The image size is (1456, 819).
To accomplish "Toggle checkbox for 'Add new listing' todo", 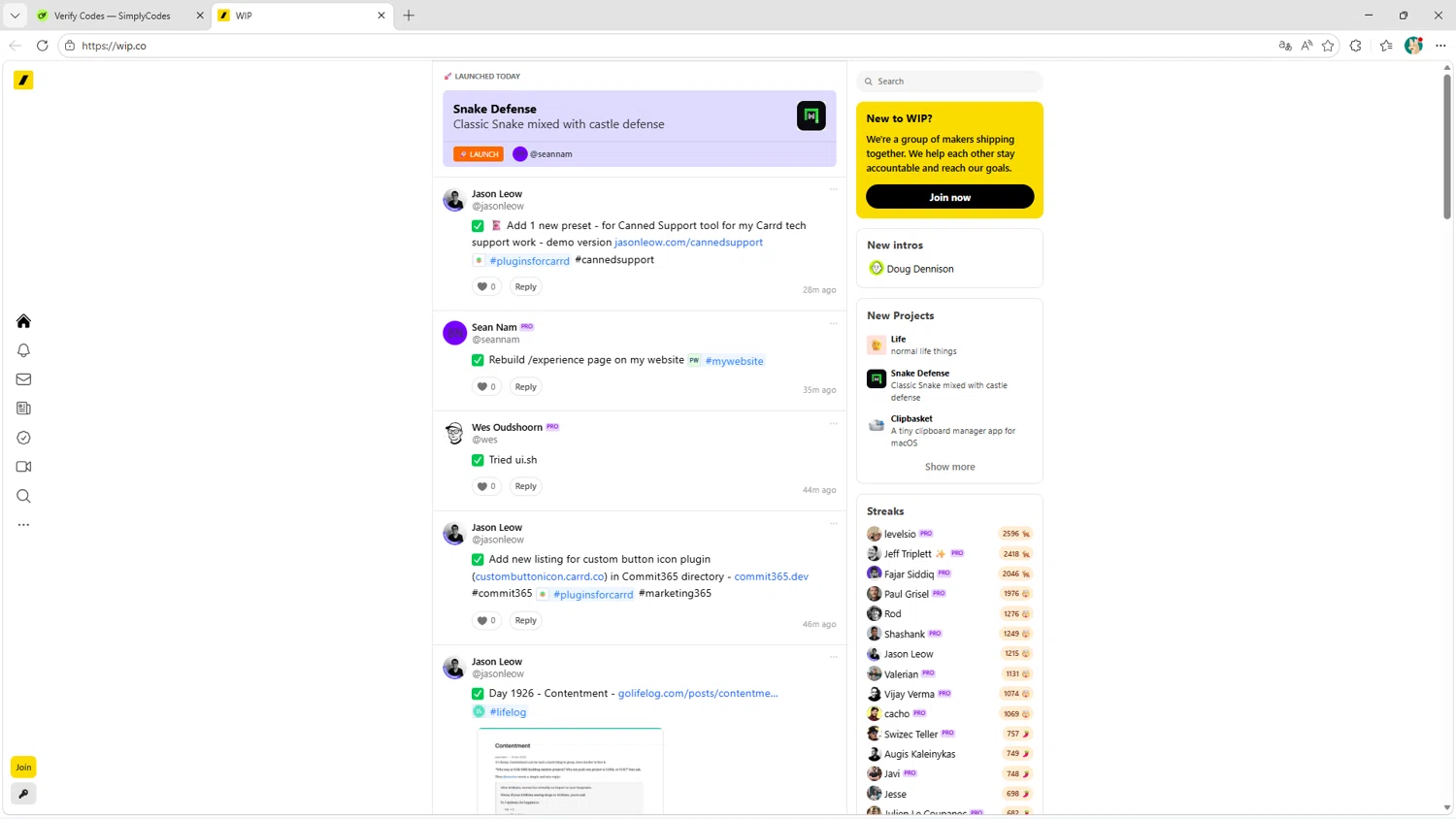I will click(x=478, y=560).
